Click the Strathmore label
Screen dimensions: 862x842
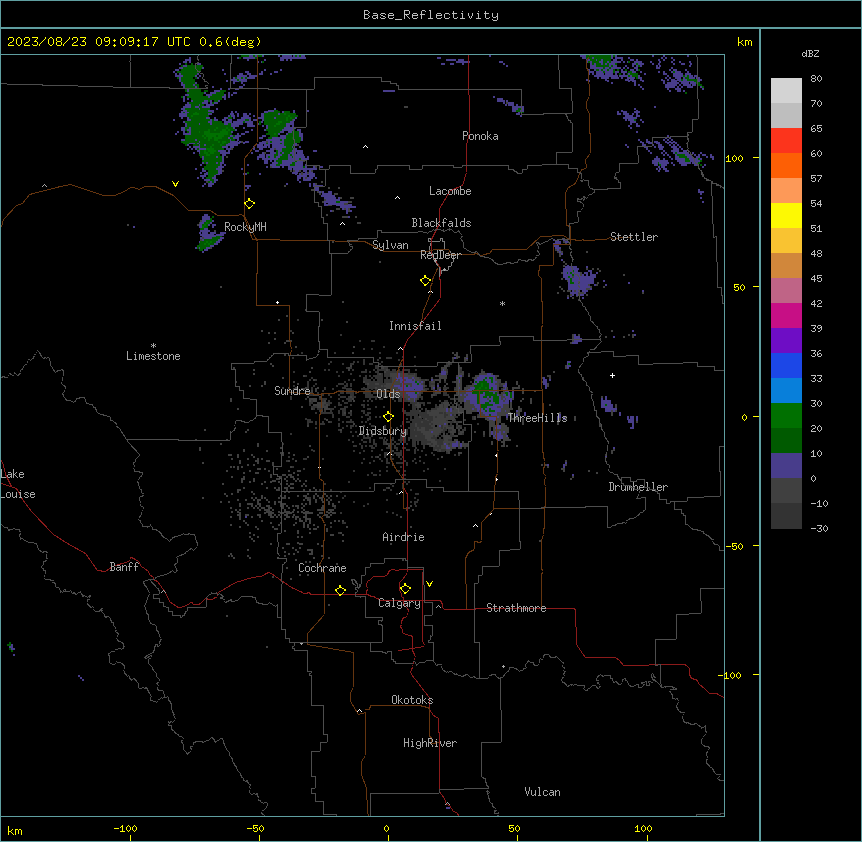click(x=516, y=608)
